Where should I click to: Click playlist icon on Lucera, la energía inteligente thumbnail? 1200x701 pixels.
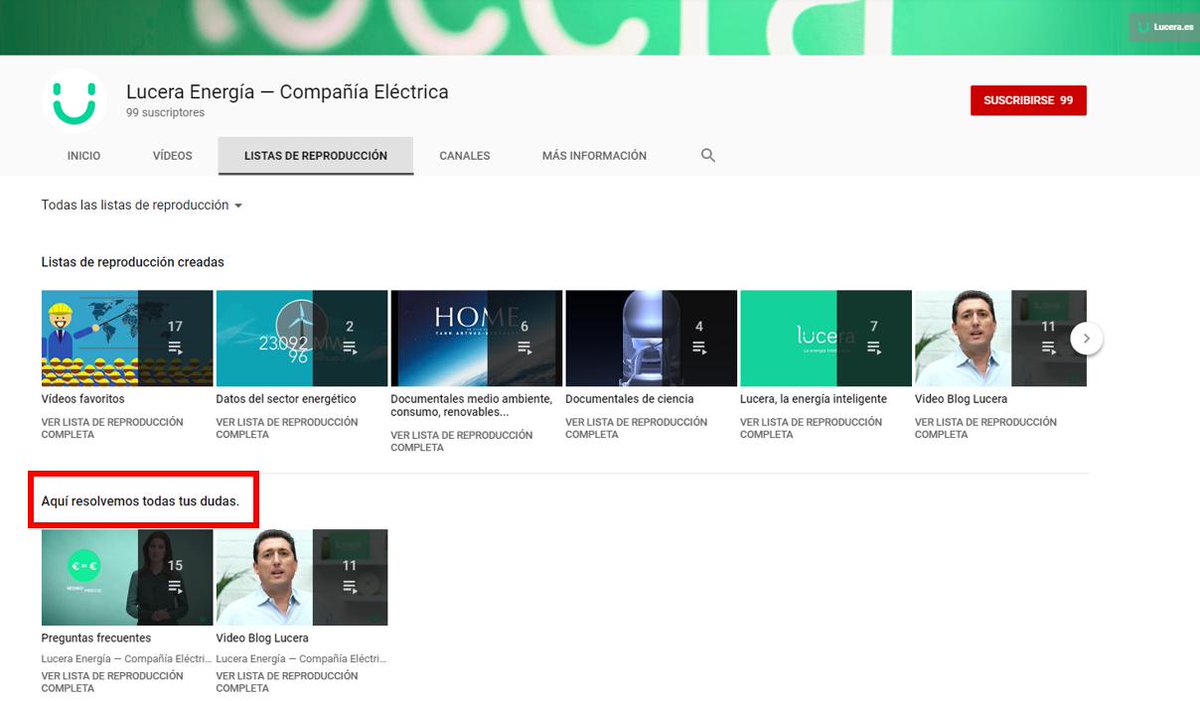pyautogui.click(x=874, y=348)
